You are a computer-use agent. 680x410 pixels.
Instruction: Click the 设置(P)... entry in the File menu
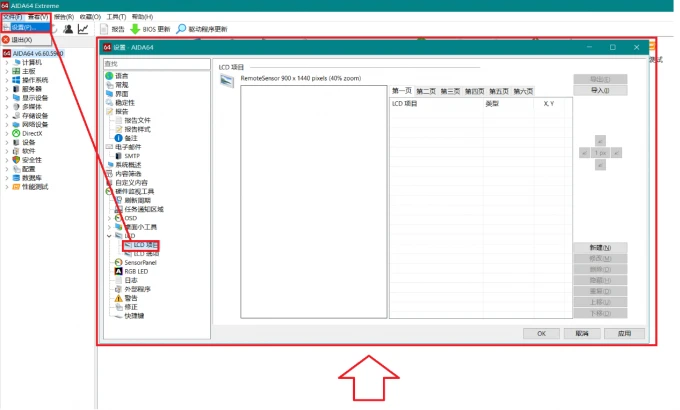coord(25,27)
